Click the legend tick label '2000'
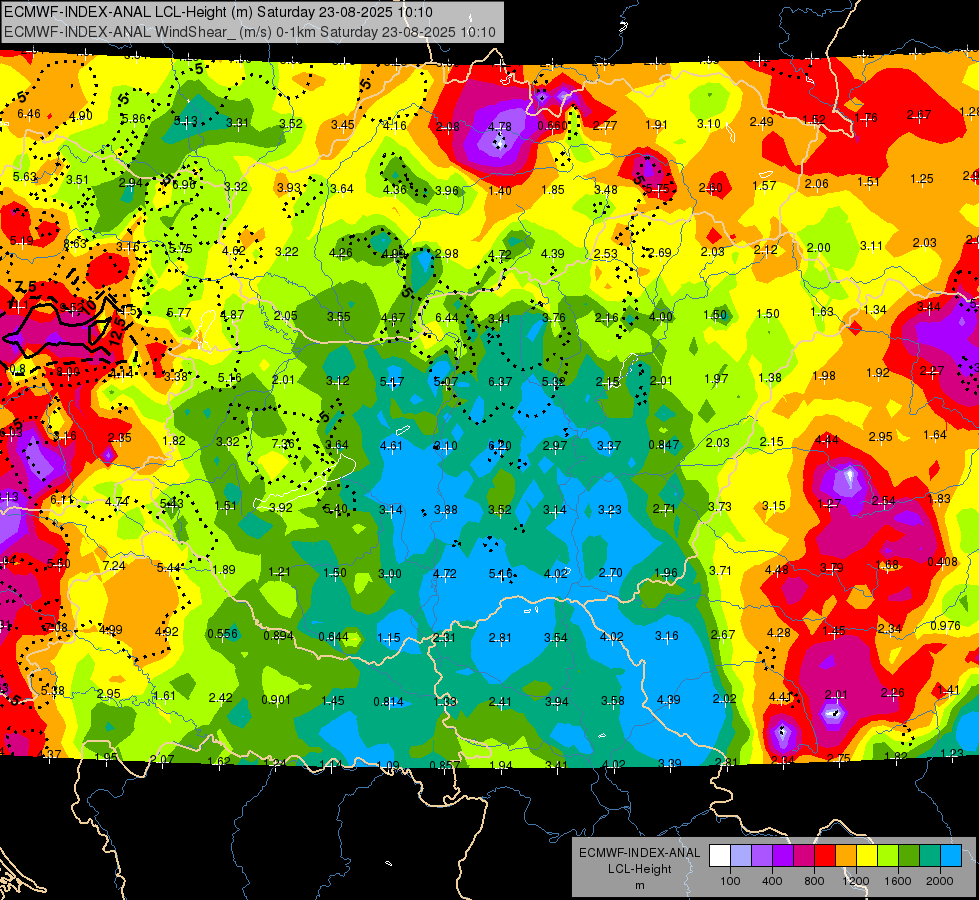 [940, 881]
